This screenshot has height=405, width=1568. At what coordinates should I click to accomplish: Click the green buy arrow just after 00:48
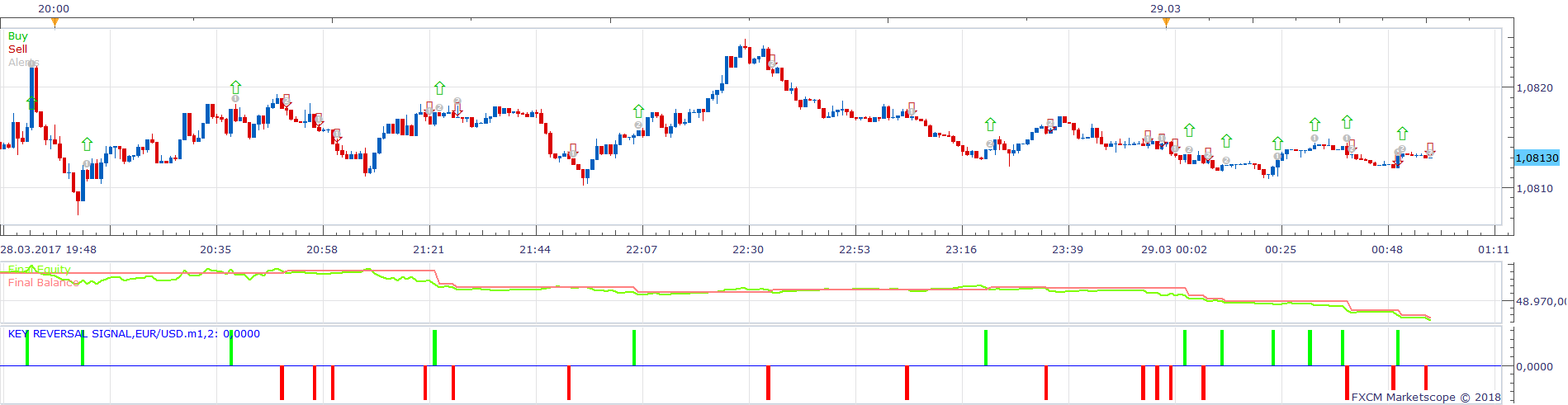click(x=1402, y=133)
